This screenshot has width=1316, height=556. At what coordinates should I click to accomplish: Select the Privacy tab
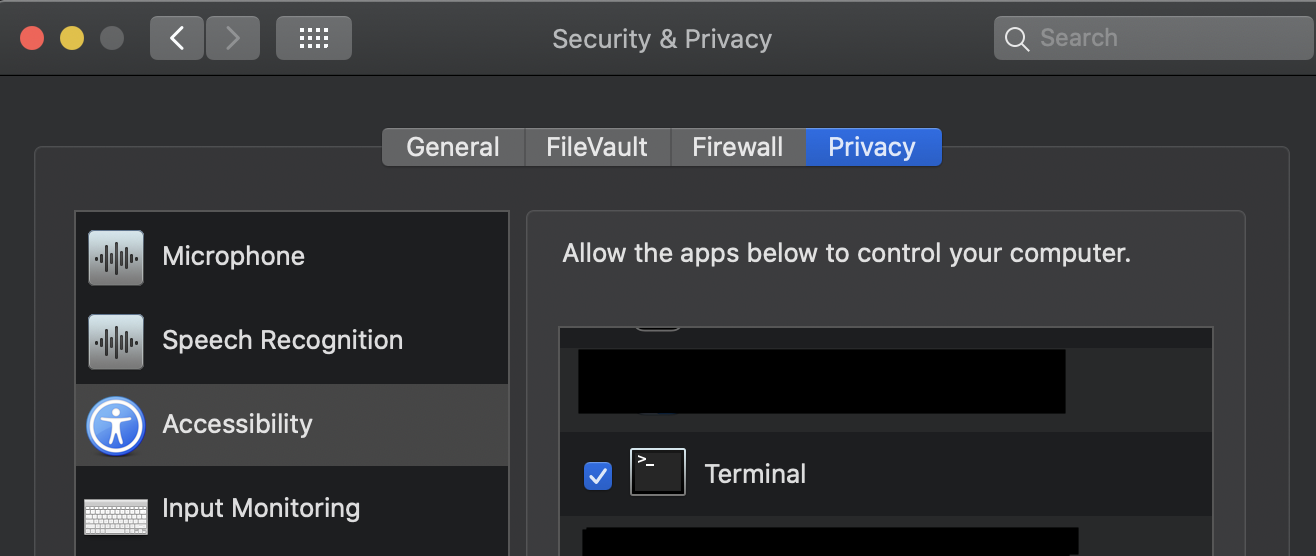(x=872, y=147)
